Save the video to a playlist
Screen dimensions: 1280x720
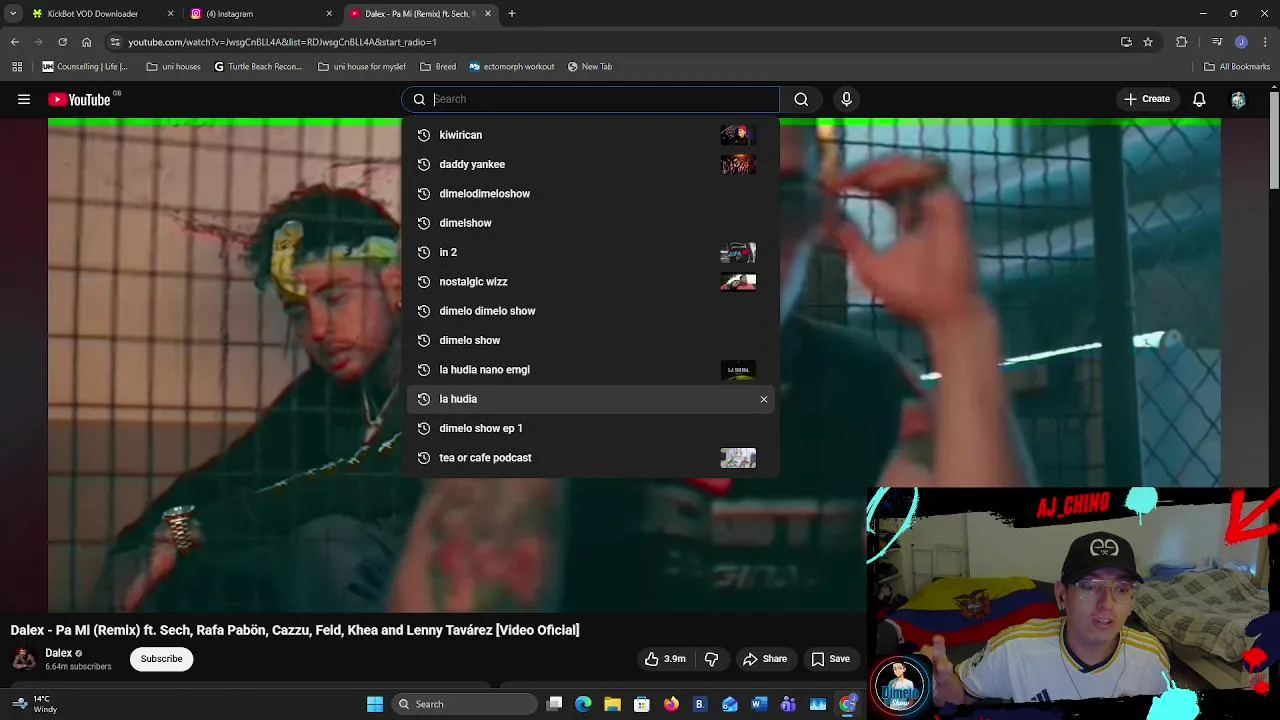coord(830,659)
